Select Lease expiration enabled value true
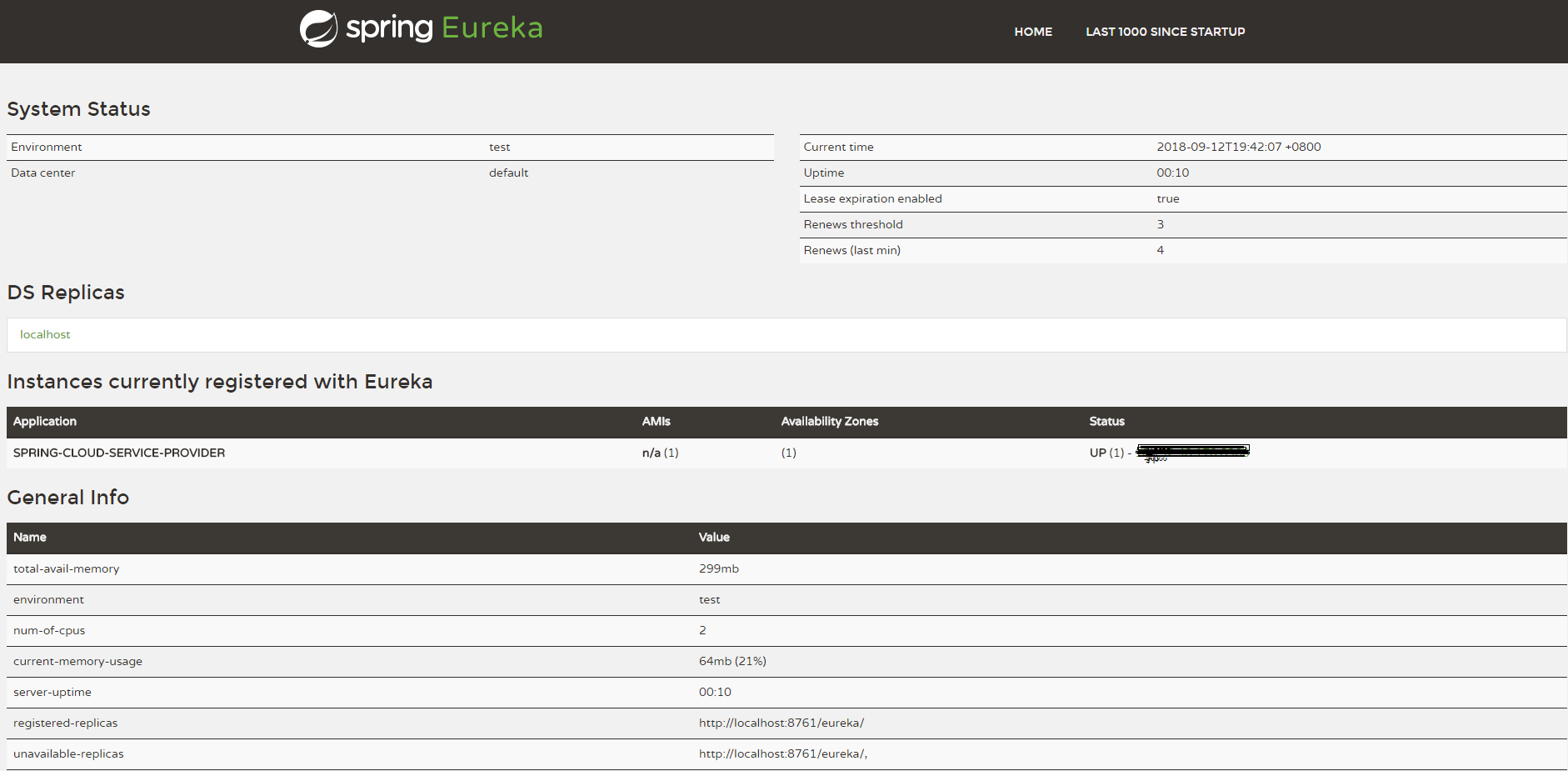1568x771 pixels. tap(1167, 198)
